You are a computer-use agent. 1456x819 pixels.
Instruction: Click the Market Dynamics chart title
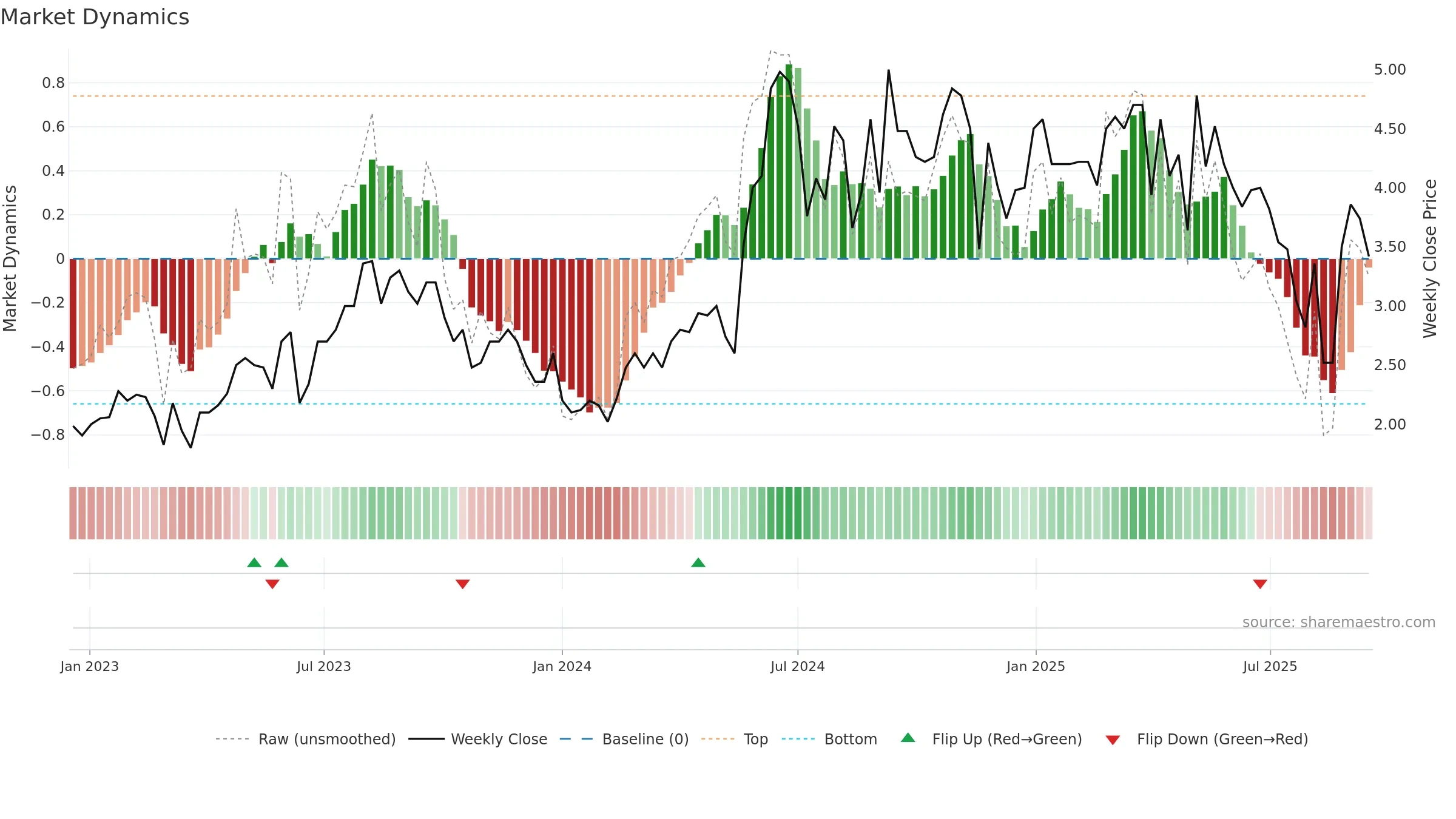(95, 17)
